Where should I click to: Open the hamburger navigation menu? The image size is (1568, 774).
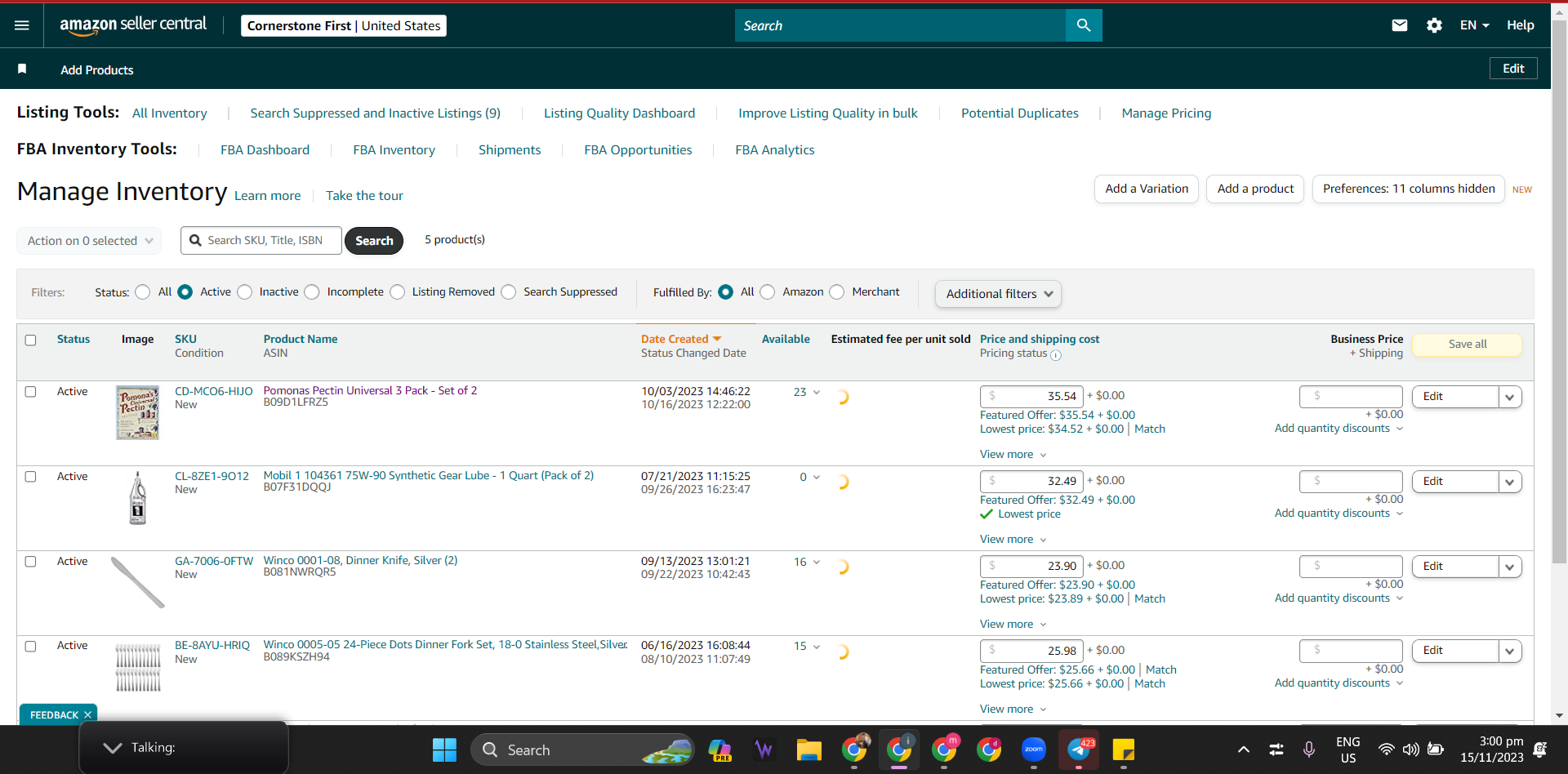[22, 25]
